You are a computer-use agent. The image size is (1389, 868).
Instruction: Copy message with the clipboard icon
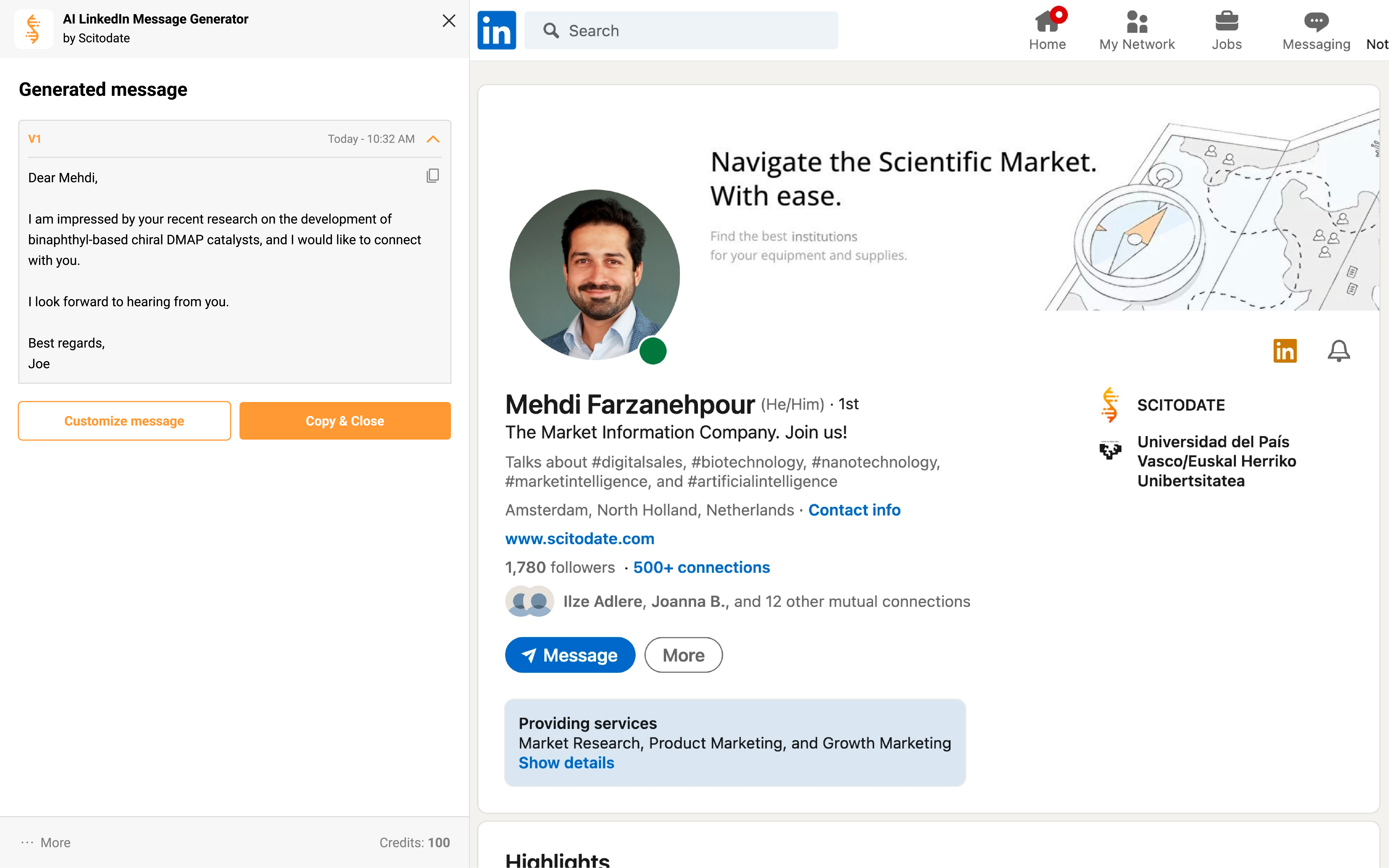pyautogui.click(x=432, y=176)
